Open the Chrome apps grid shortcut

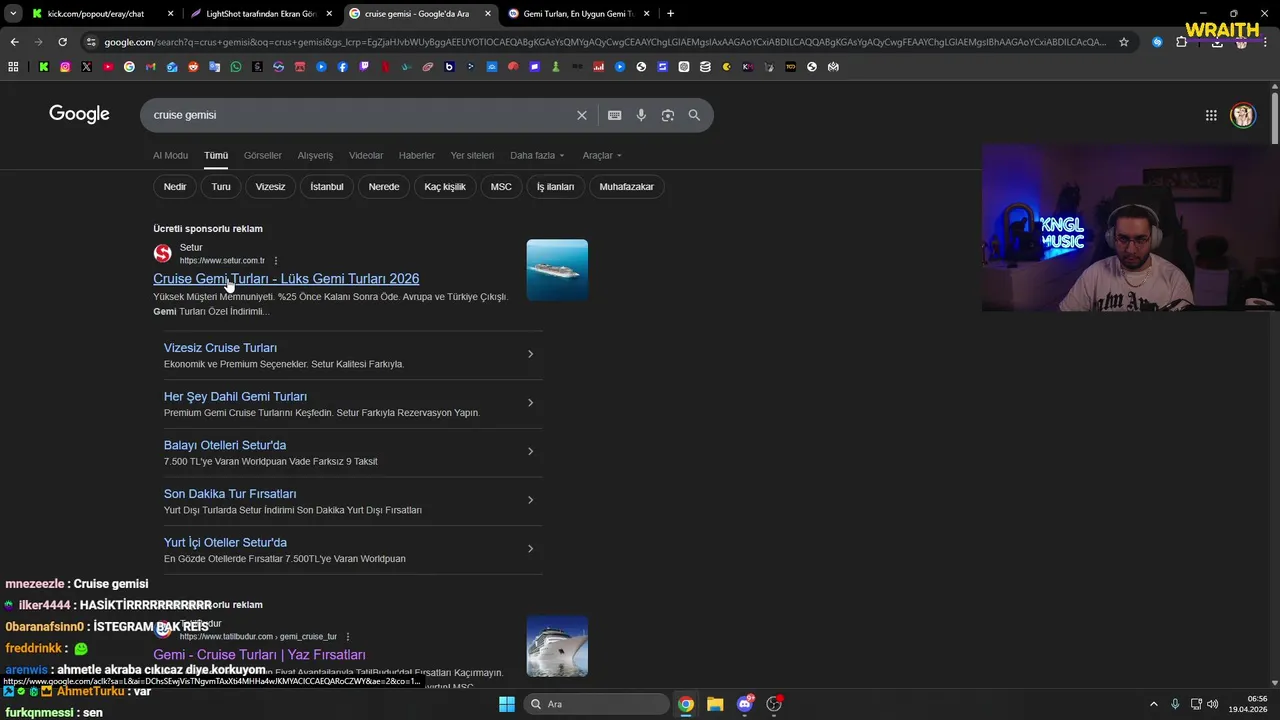[x=13, y=67]
